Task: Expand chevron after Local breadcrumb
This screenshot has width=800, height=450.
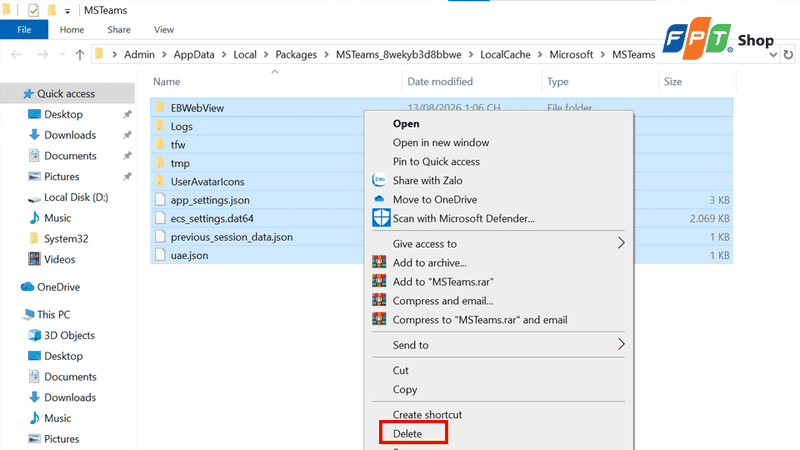Action: [266, 55]
